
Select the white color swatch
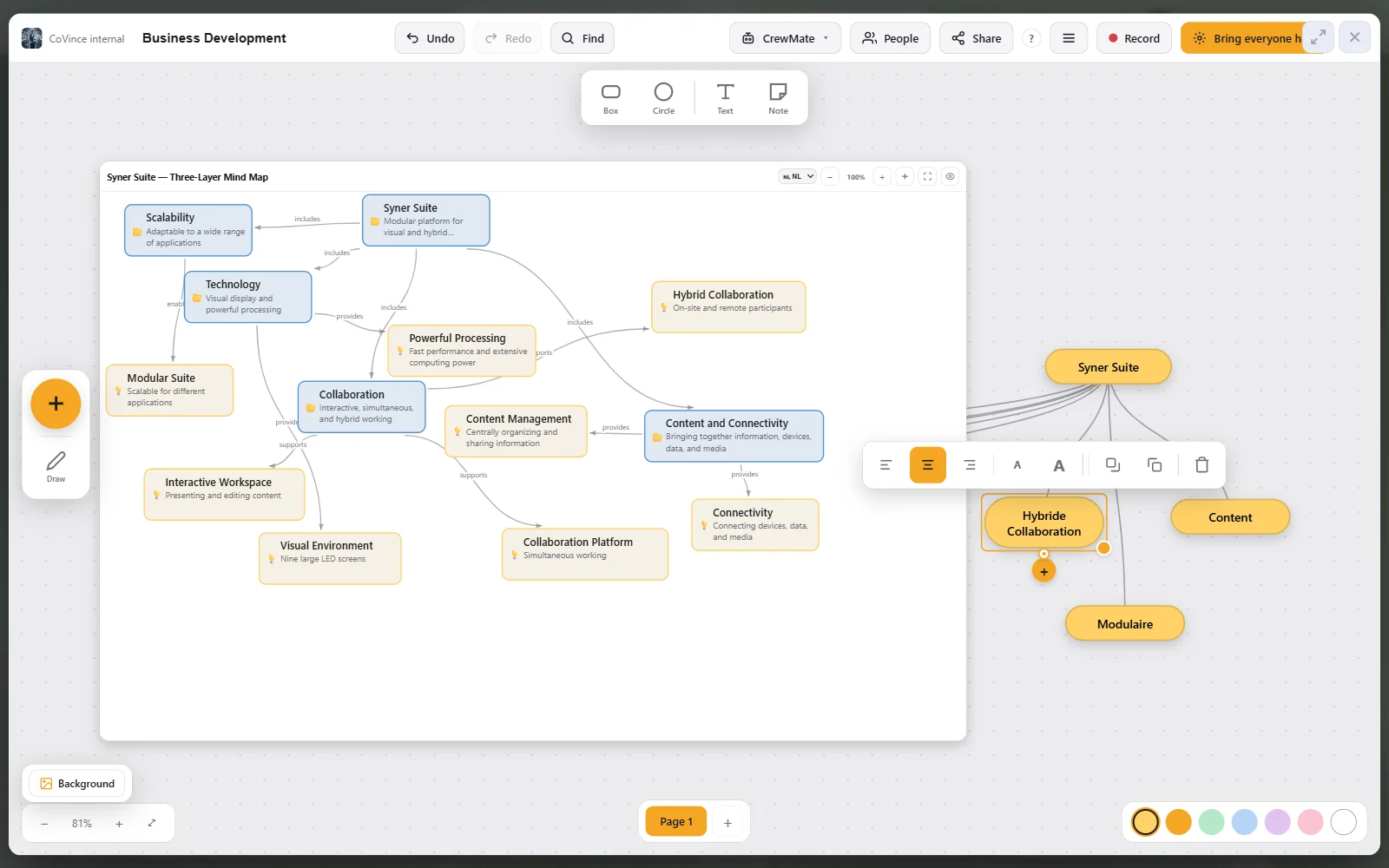click(x=1343, y=821)
